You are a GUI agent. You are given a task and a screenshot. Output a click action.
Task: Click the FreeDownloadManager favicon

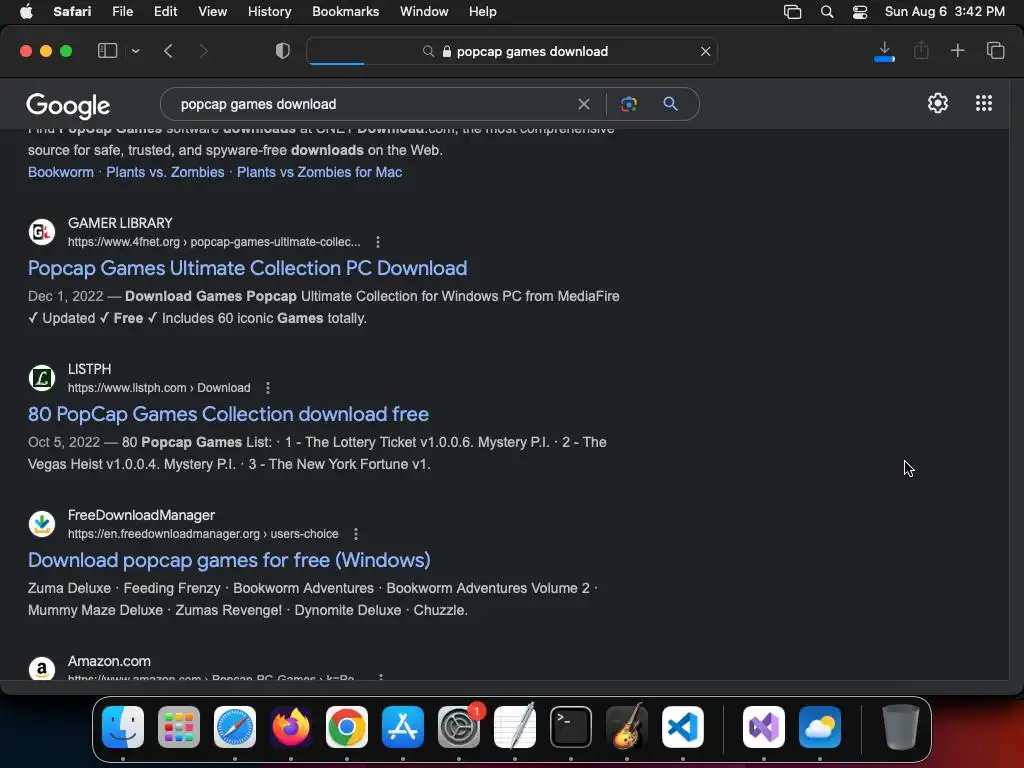(x=42, y=524)
